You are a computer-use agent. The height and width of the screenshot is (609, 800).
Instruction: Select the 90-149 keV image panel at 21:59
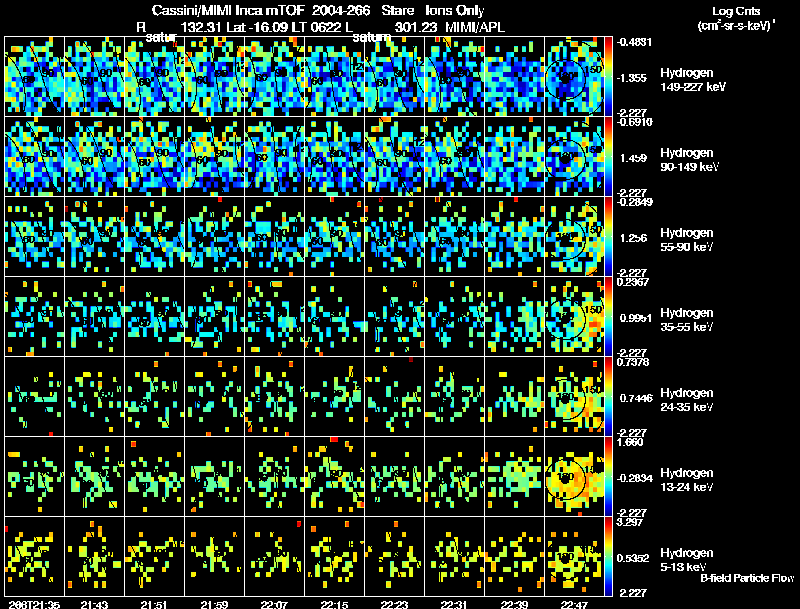coord(214,156)
